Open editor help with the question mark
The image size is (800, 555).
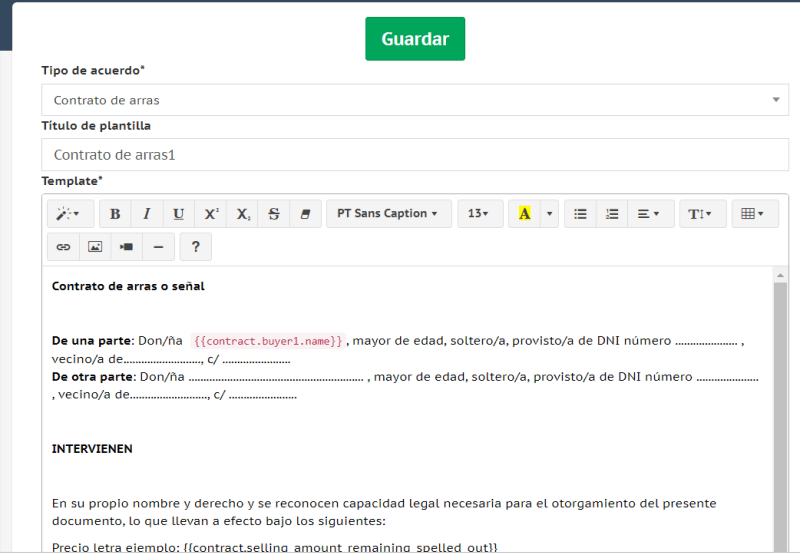point(195,247)
